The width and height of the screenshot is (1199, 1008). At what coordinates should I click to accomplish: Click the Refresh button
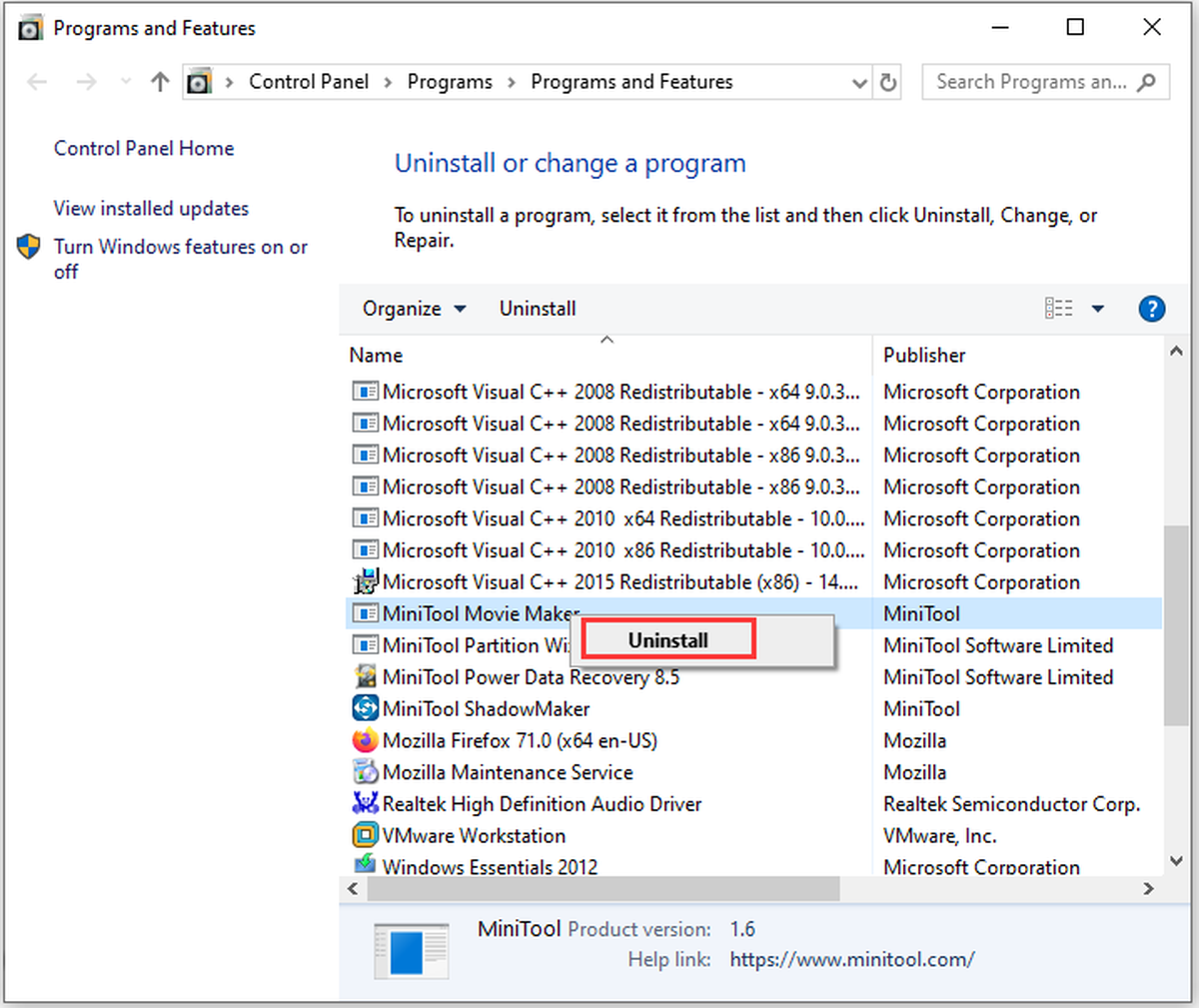pos(888,83)
